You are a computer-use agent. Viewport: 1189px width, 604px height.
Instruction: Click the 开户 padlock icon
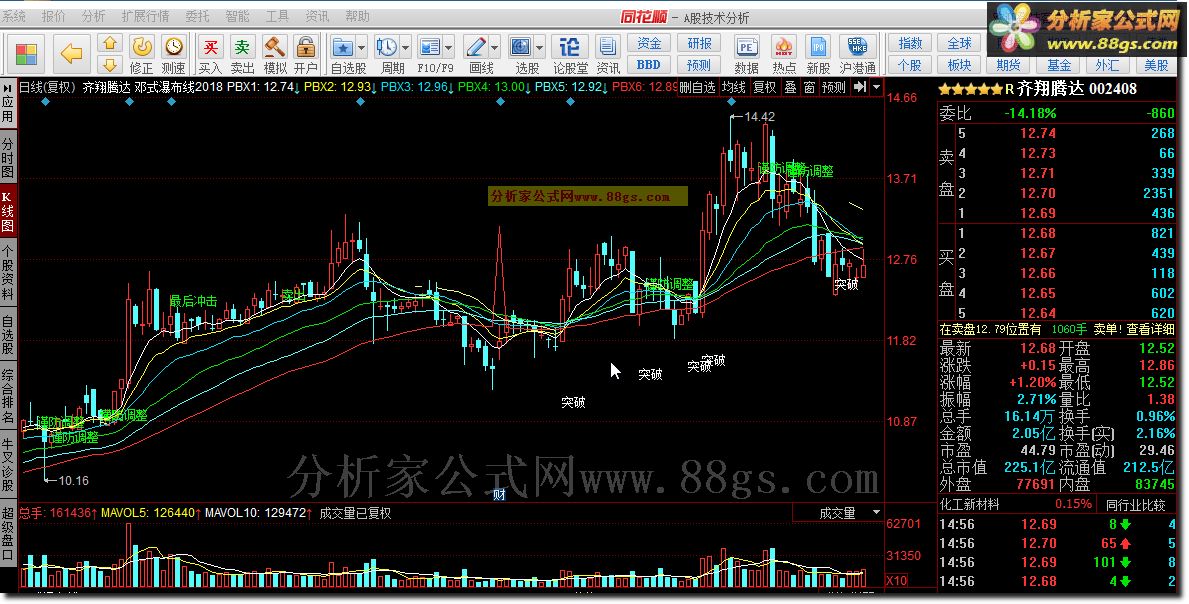[306, 48]
